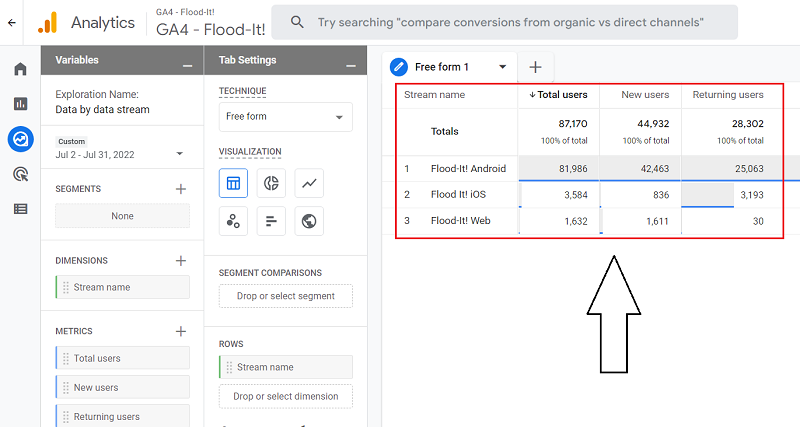
Task: Add a new dimension with plus icon
Action: (181, 261)
